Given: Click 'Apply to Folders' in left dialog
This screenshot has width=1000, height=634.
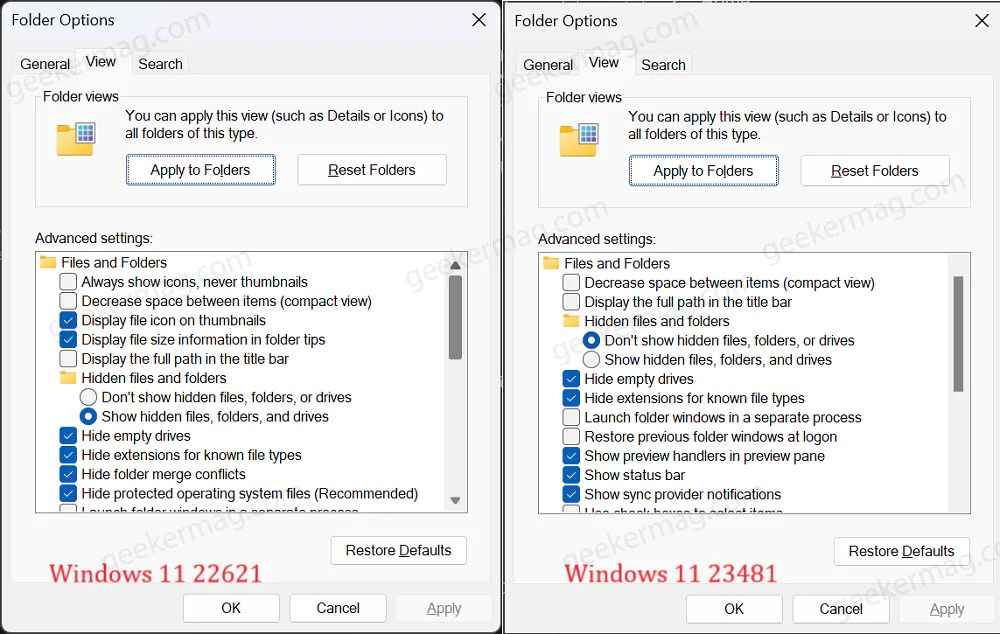Looking at the screenshot, I should (200, 170).
